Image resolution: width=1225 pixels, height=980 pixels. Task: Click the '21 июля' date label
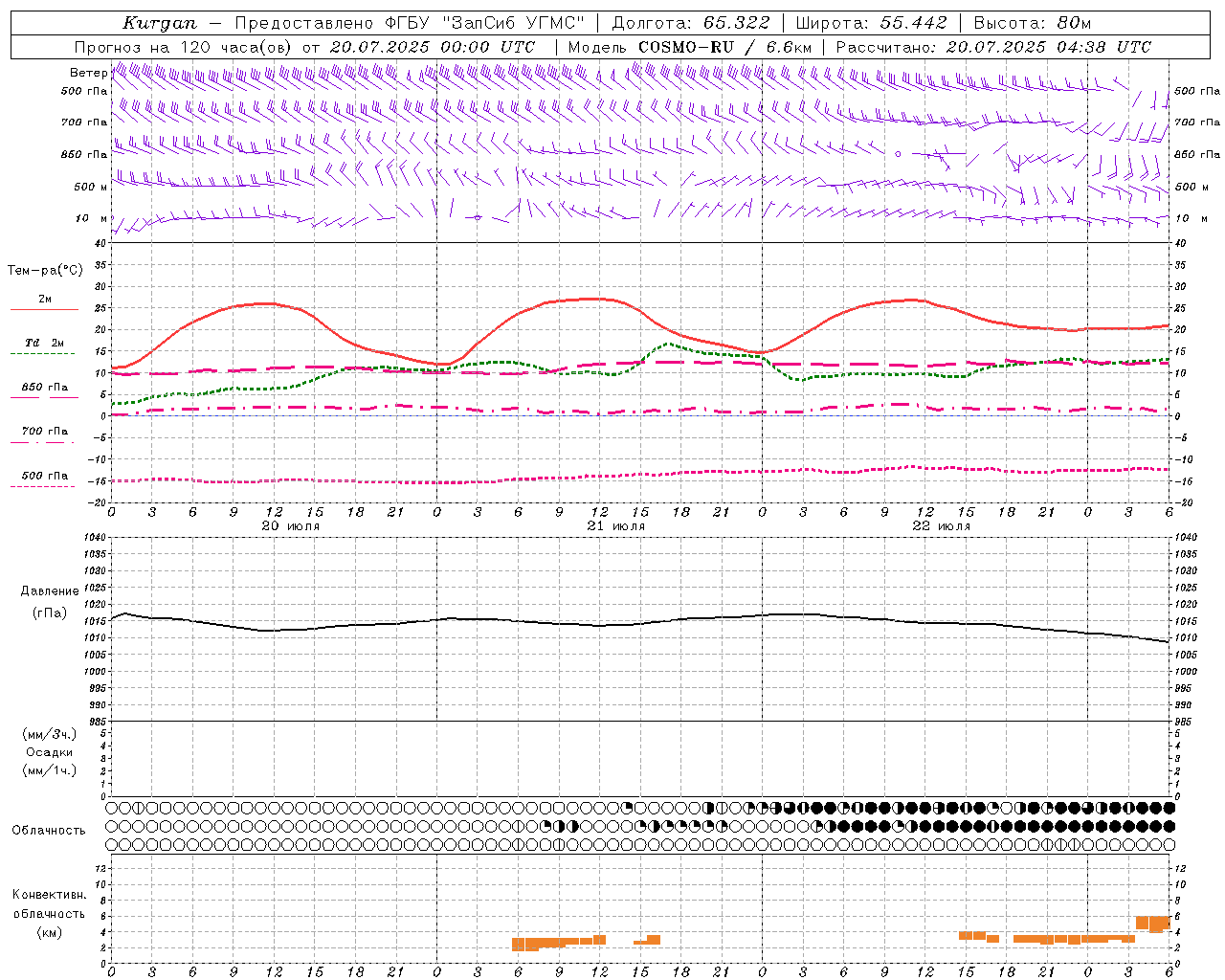[616, 526]
